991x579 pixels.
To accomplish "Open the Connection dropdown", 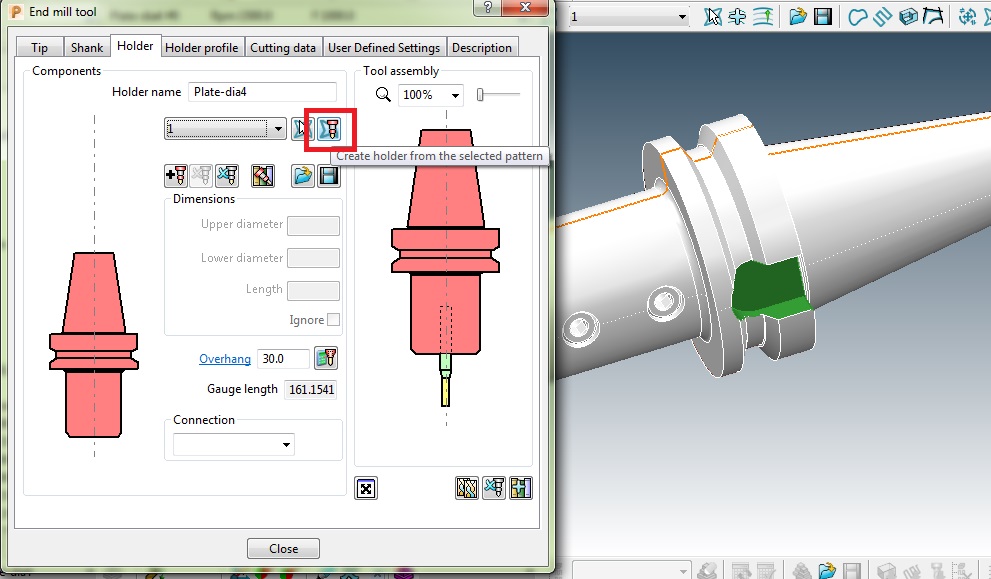I will click(286, 444).
